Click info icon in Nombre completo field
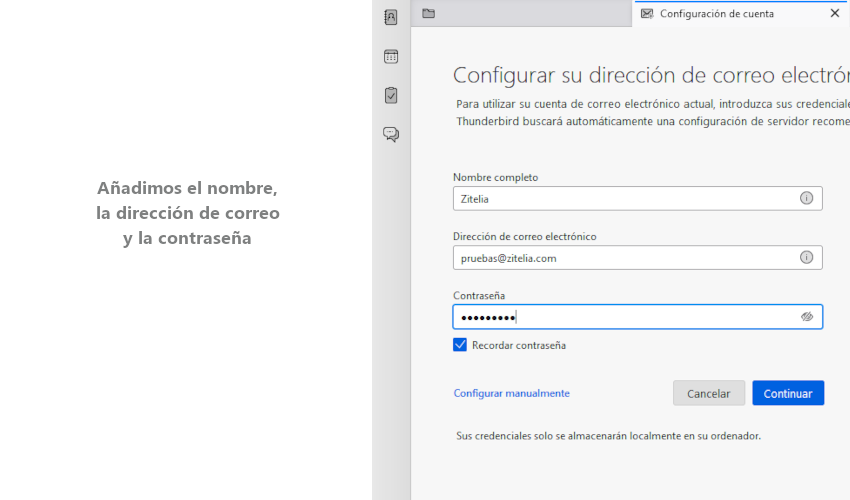The image size is (850, 500). tap(807, 198)
